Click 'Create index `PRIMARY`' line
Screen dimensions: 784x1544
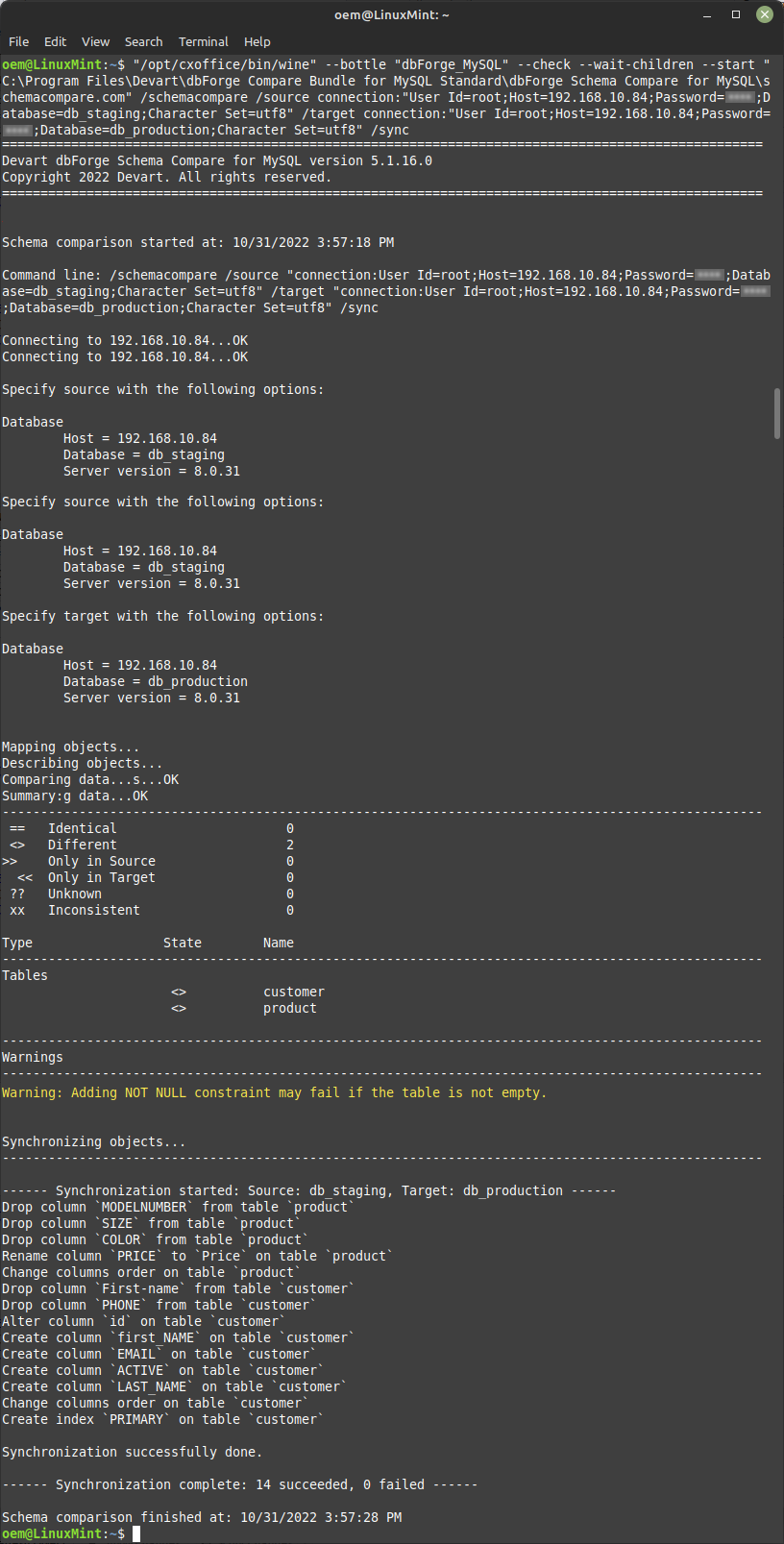coord(163,1419)
